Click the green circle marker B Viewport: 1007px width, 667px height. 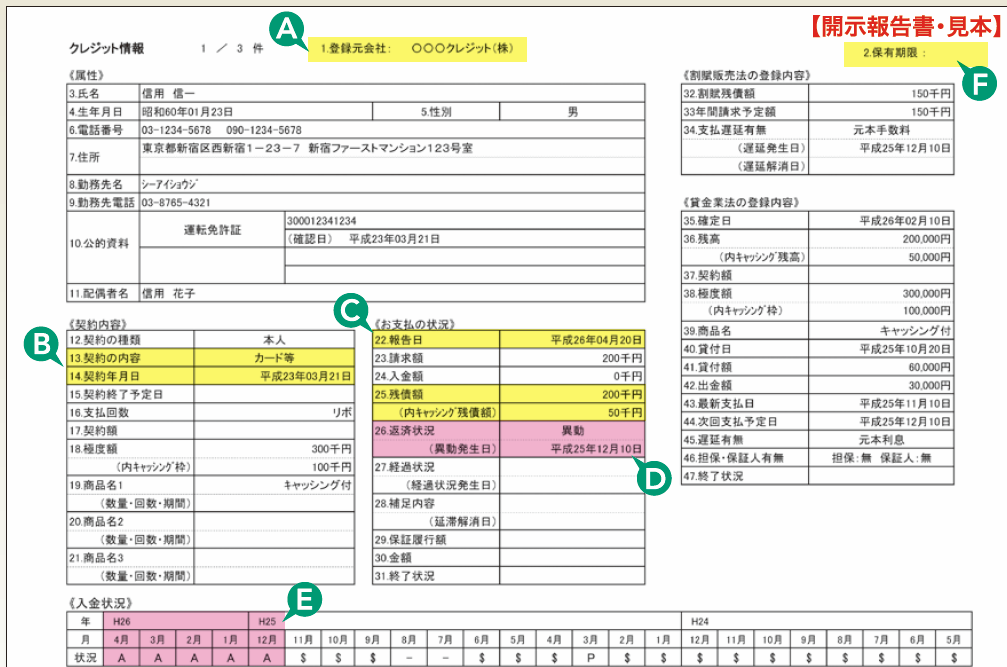click(x=42, y=344)
